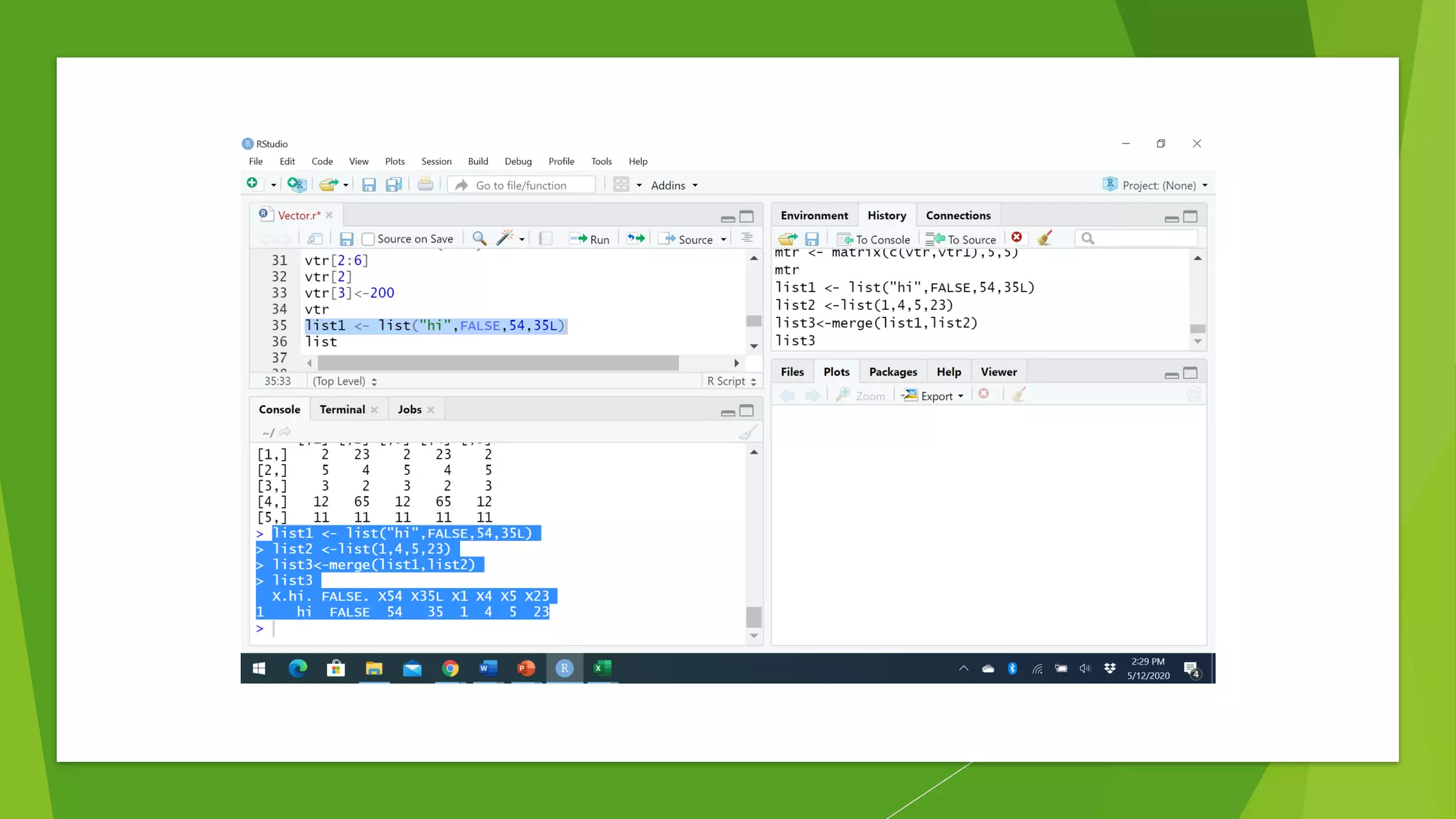Open Find/Replace magnifier in editor
Screen dimensions: 1456x819
tap(480, 239)
